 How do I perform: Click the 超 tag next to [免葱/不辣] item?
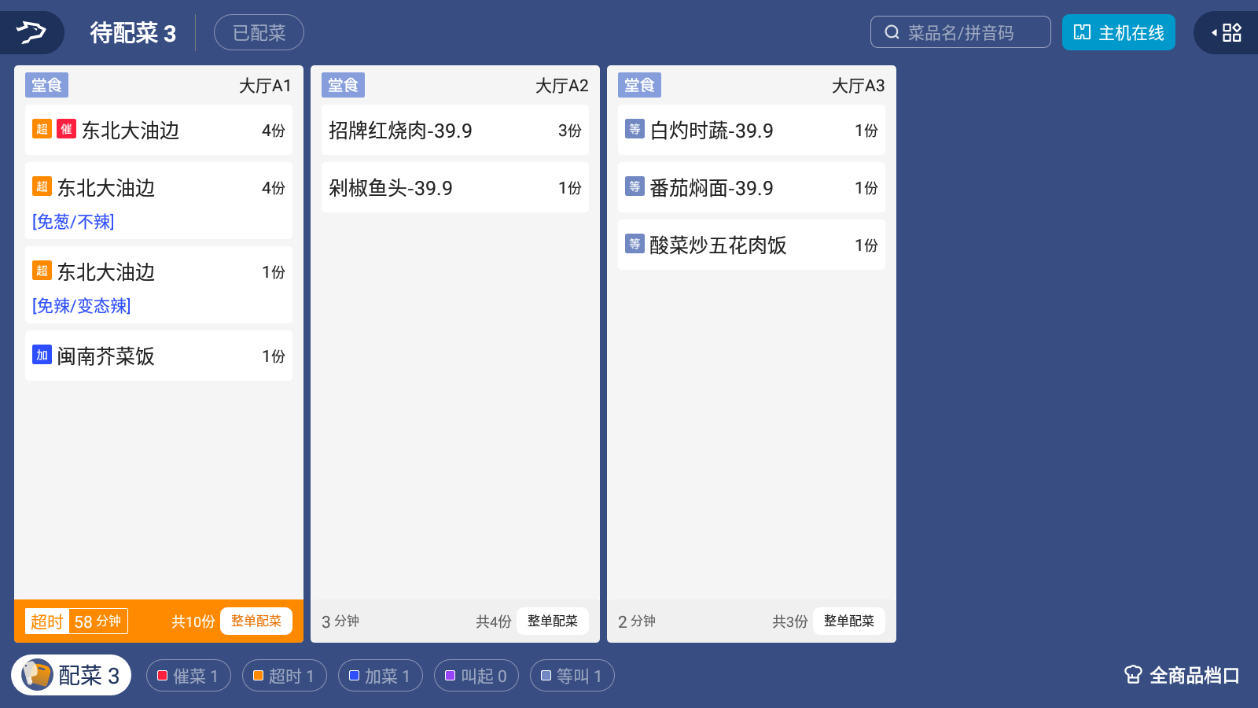42,186
